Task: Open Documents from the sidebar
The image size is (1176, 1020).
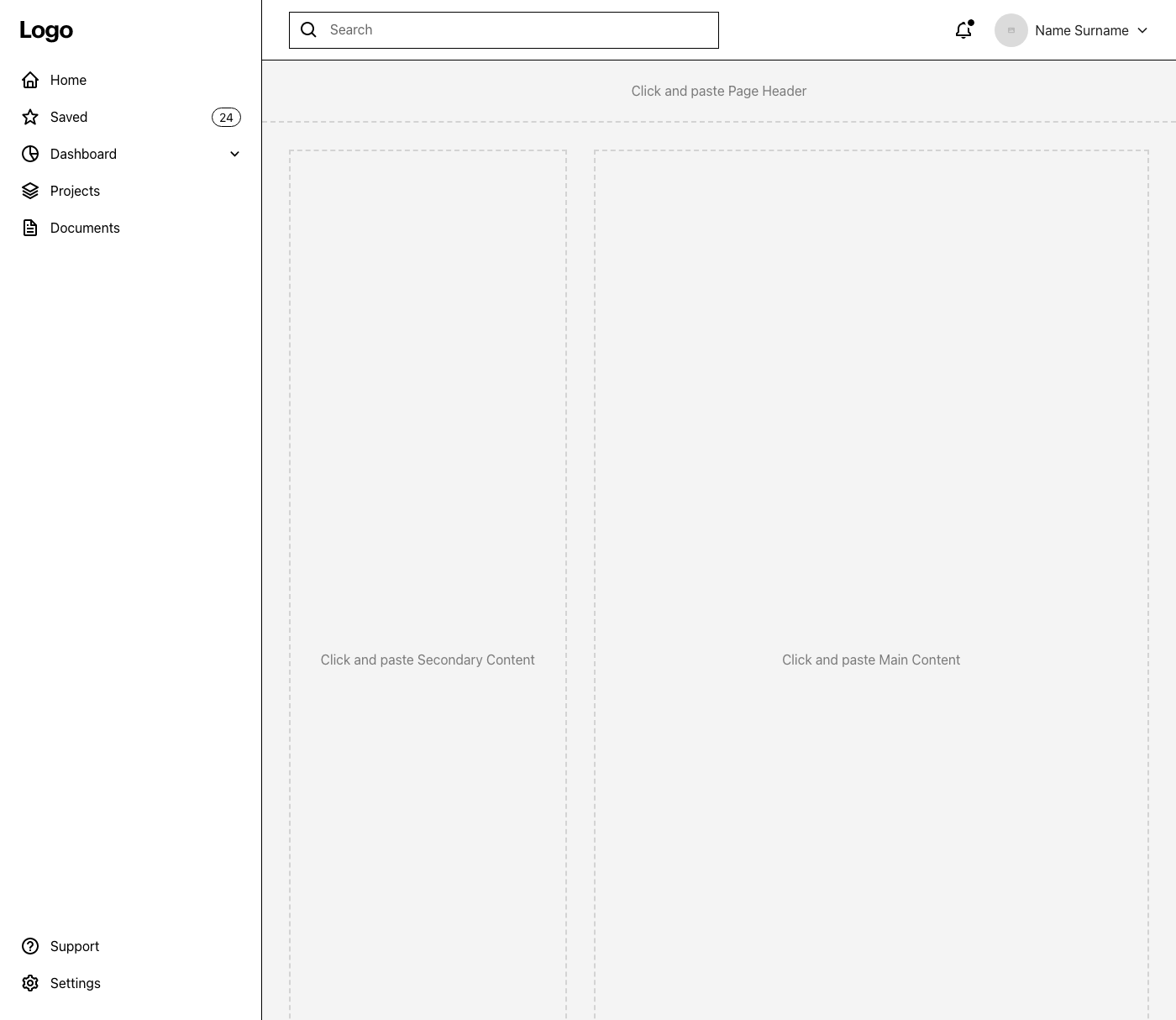Action: coord(131,228)
